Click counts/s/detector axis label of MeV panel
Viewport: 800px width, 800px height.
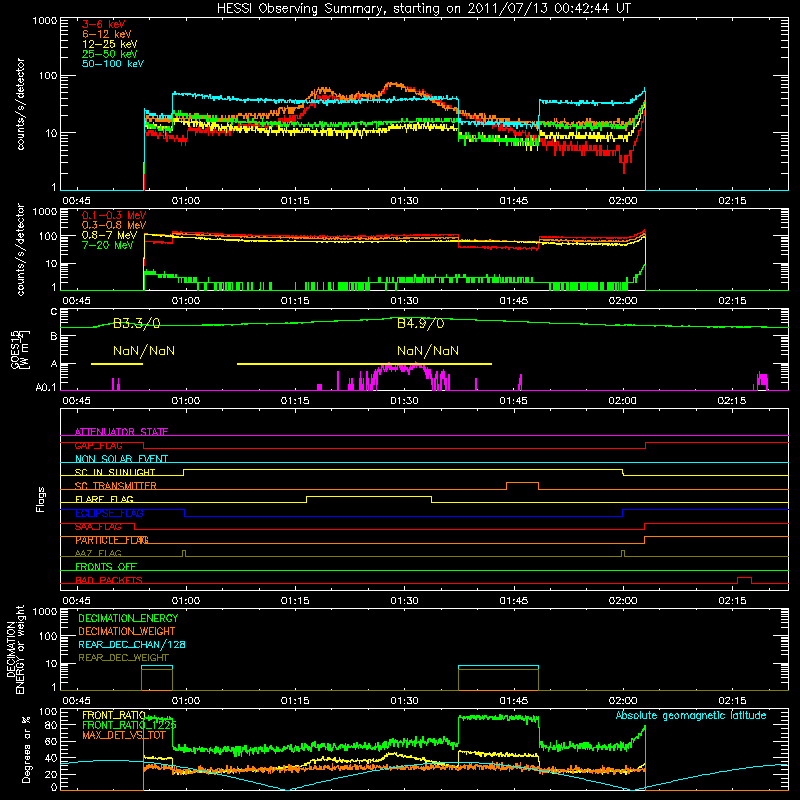[x=20, y=249]
